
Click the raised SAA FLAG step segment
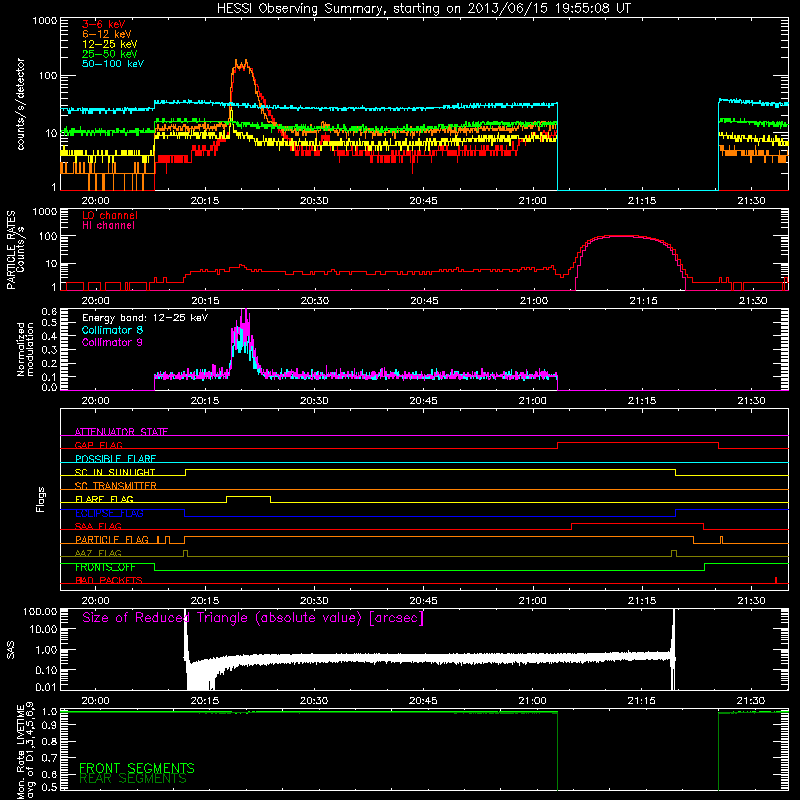click(638, 524)
